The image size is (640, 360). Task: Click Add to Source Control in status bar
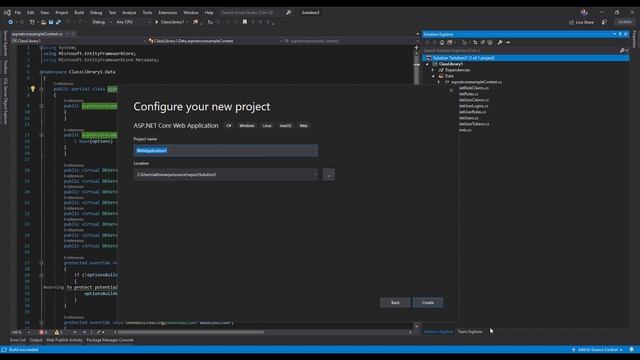[597, 350]
